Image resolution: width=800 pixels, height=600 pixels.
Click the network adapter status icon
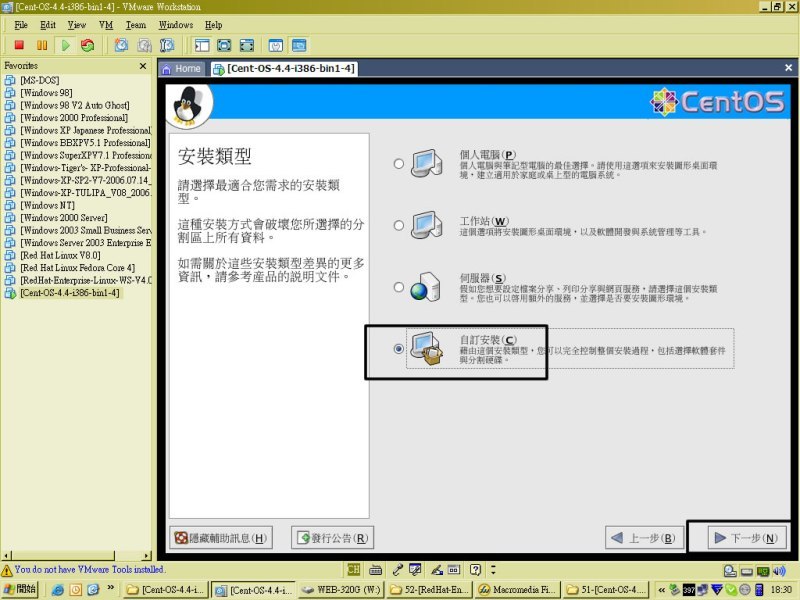(x=763, y=570)
